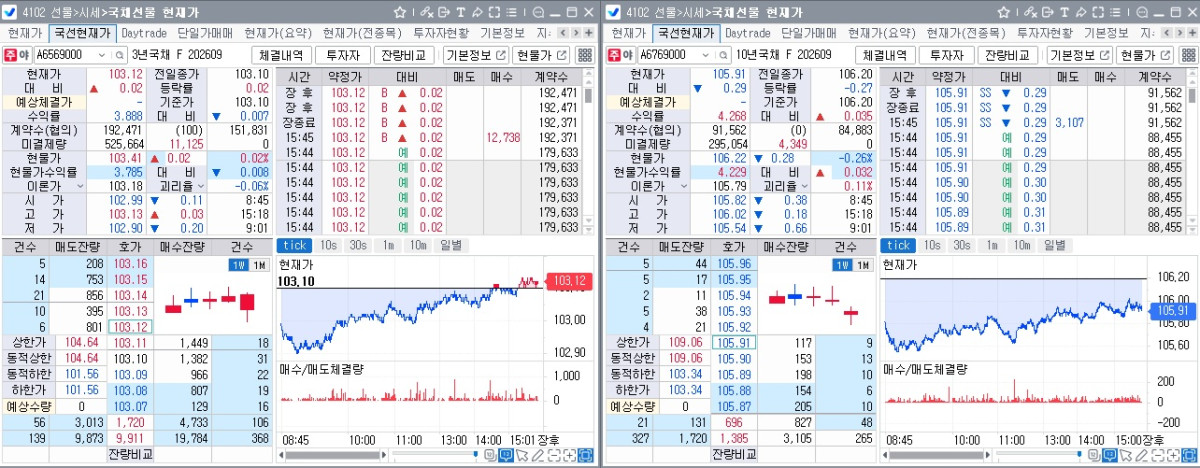Image resolution: width=1200 pixels, height=468 pixels.
Task: Click 잔량비교 button in right window toolbar
Action: [x=1008, y=55]
